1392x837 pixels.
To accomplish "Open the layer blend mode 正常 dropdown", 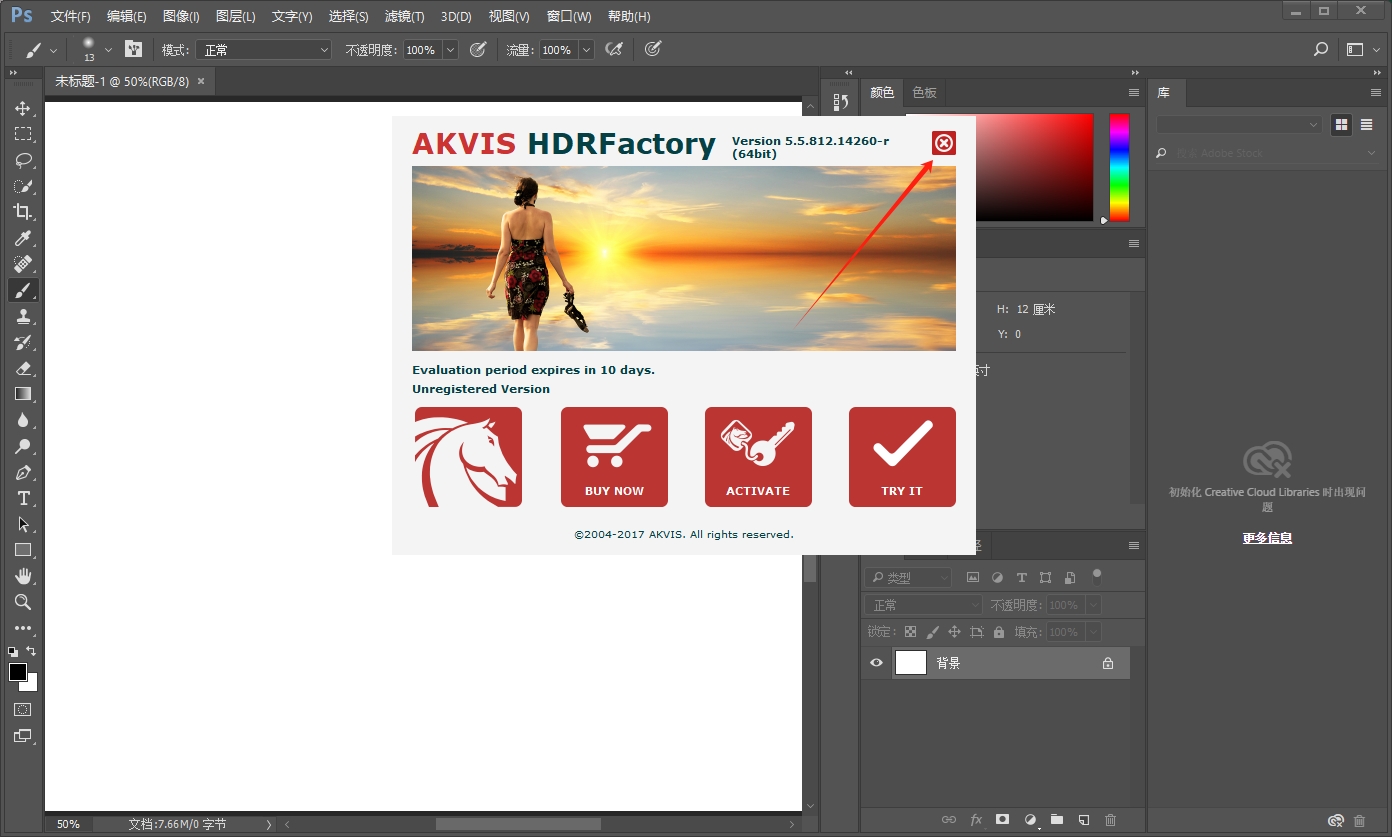I will [924, 605].
